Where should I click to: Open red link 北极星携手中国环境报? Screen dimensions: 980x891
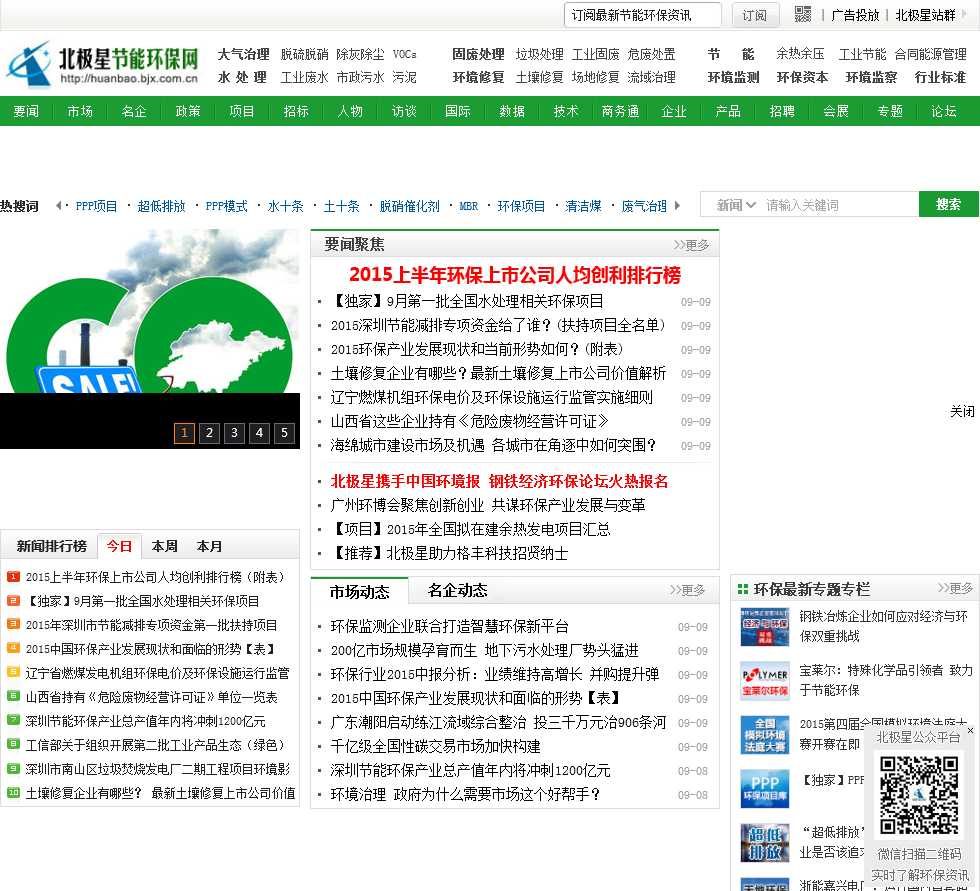(x=499, y=481)
